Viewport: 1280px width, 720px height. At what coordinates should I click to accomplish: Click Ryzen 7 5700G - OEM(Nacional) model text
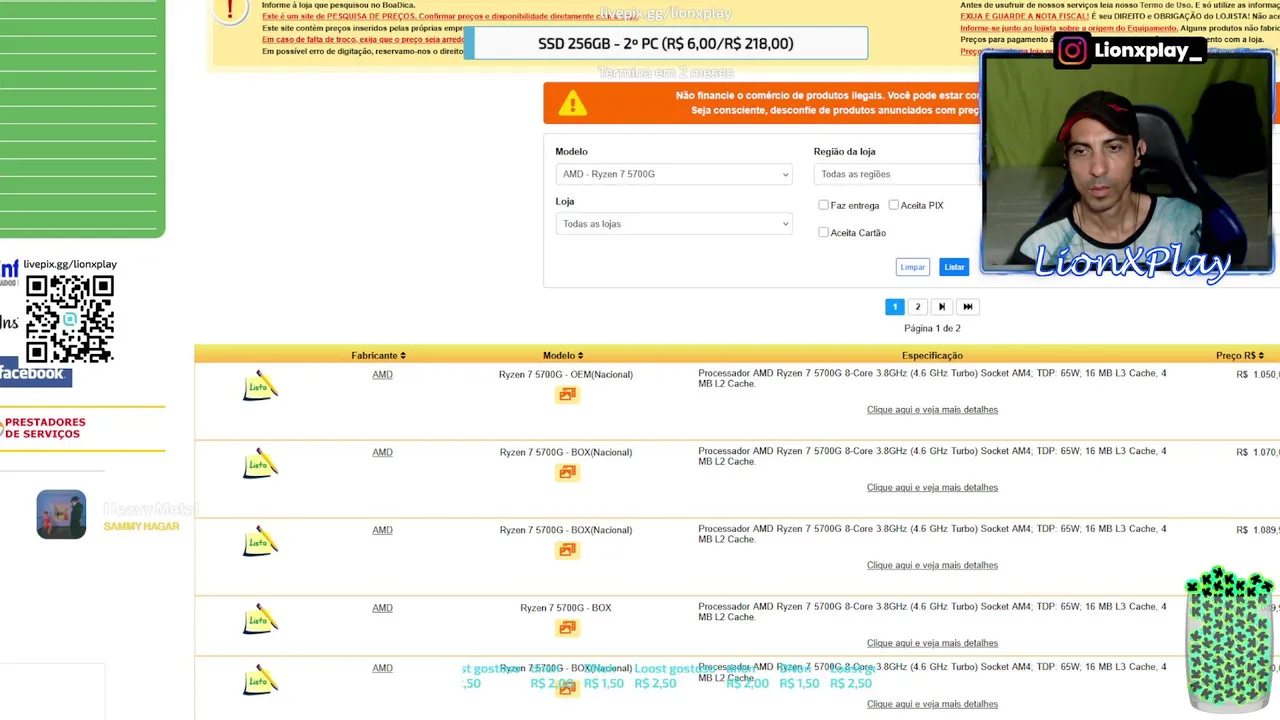[566, 374]
